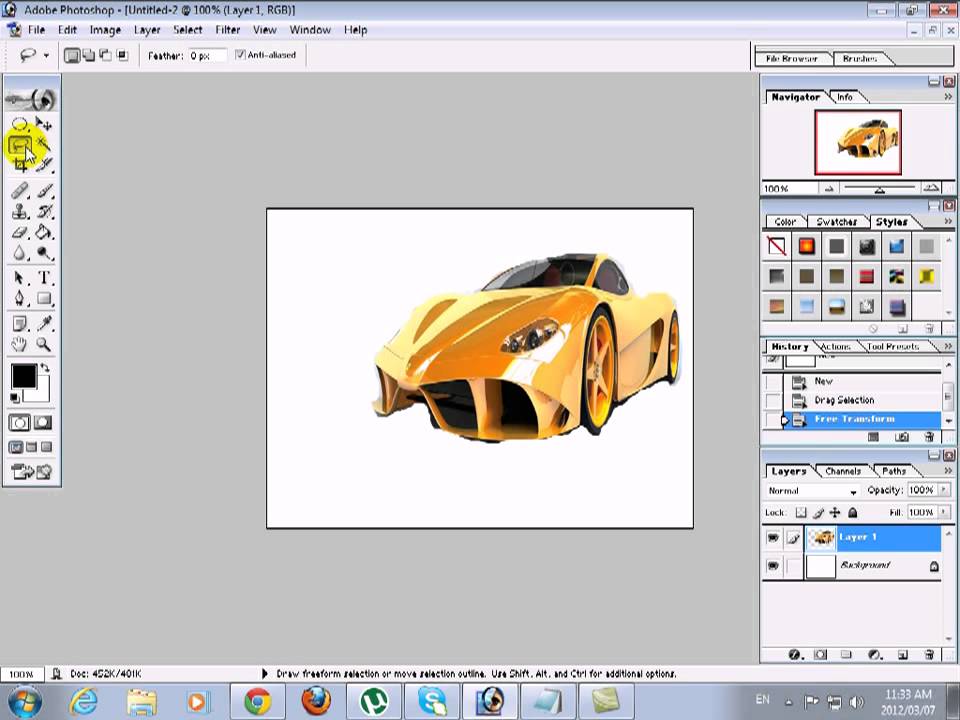Image resolution: width=960 pixels, height=720 pixels.
Task: Open the Filter menu
Action: 227,30
